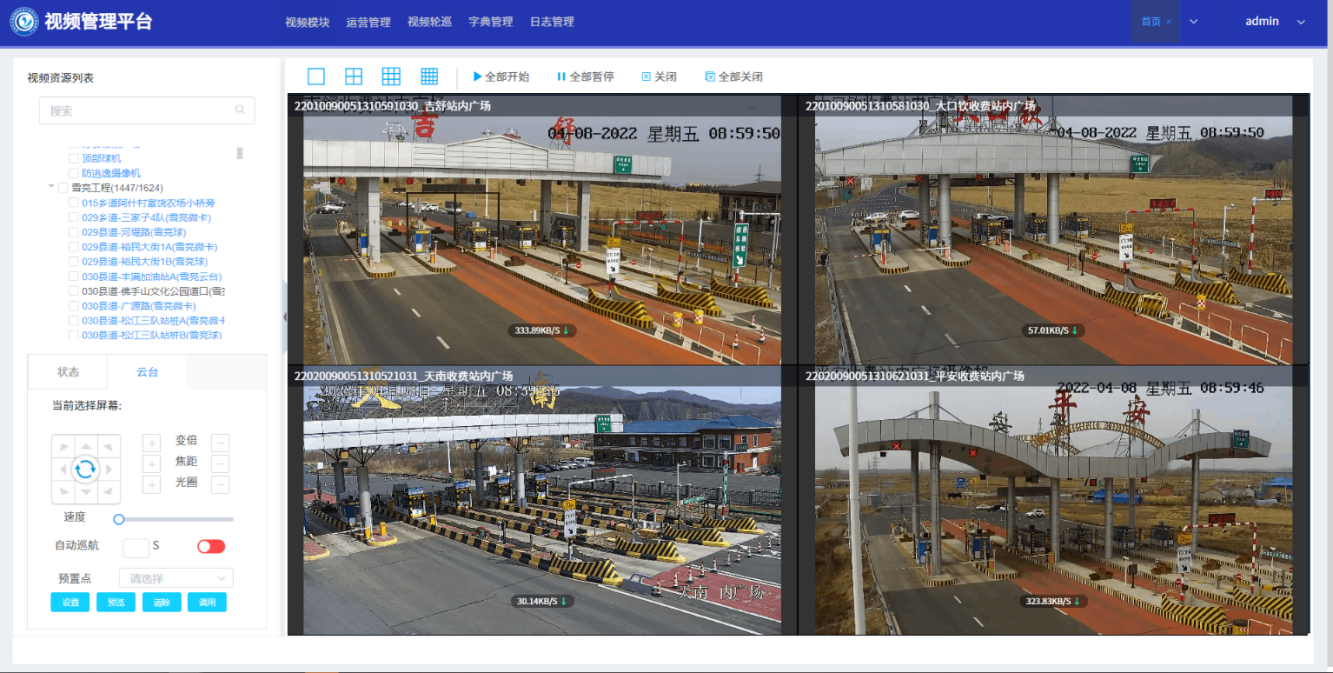
Task: Open the 运营管理 menu
Action: (x=368, y=22)
